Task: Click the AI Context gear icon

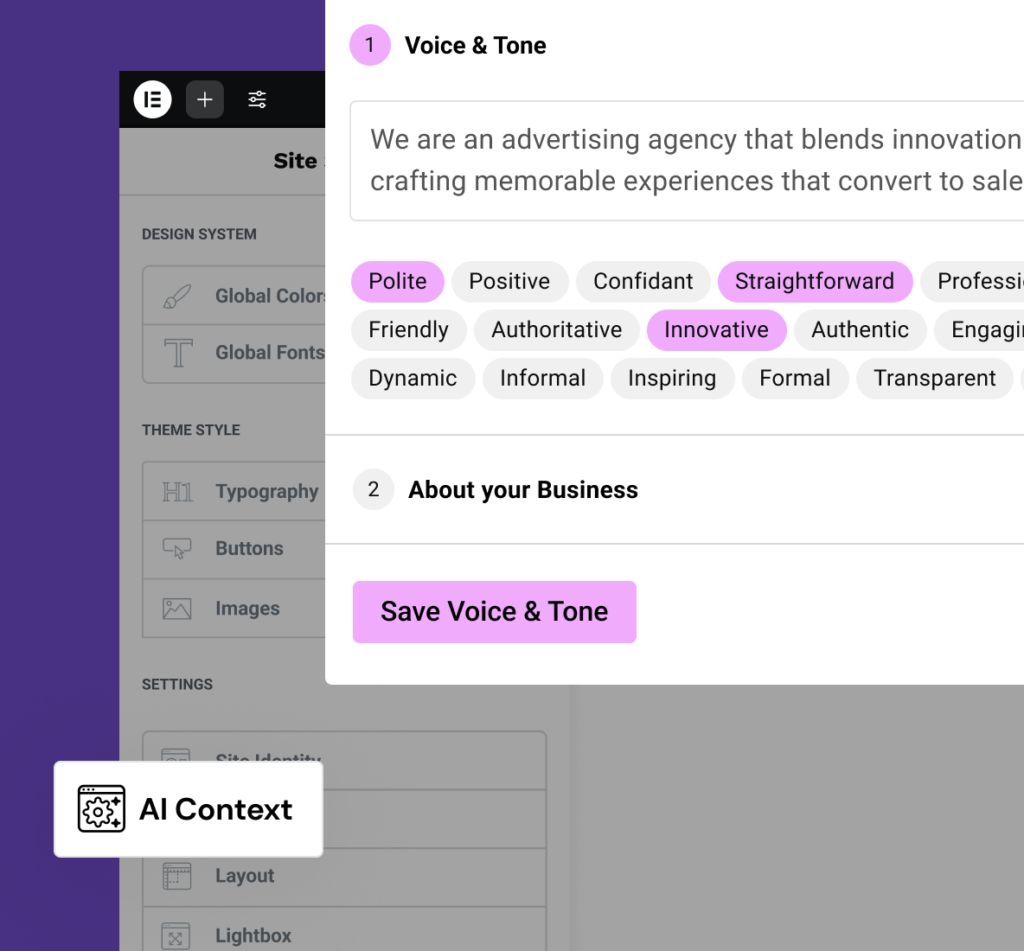Action: tap(101, 809)
